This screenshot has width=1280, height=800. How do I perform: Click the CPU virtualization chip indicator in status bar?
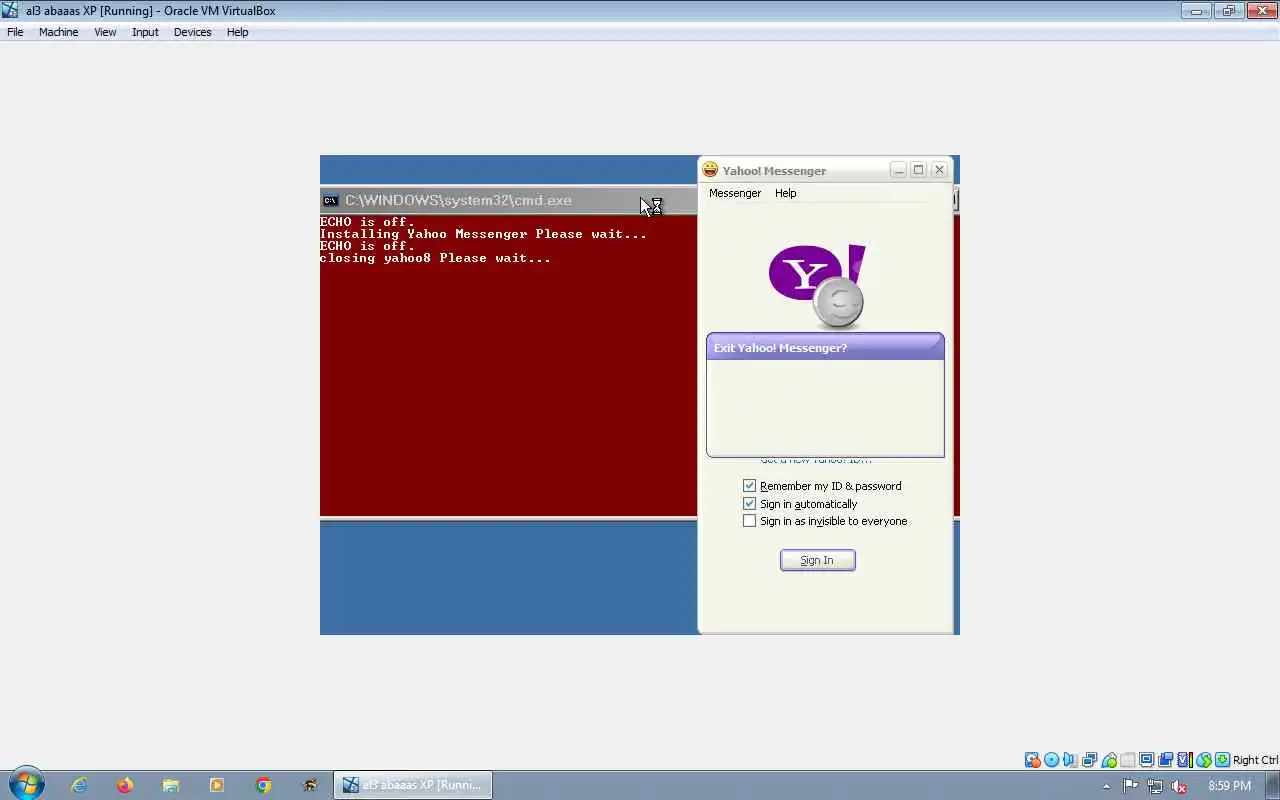(1185, 760)
